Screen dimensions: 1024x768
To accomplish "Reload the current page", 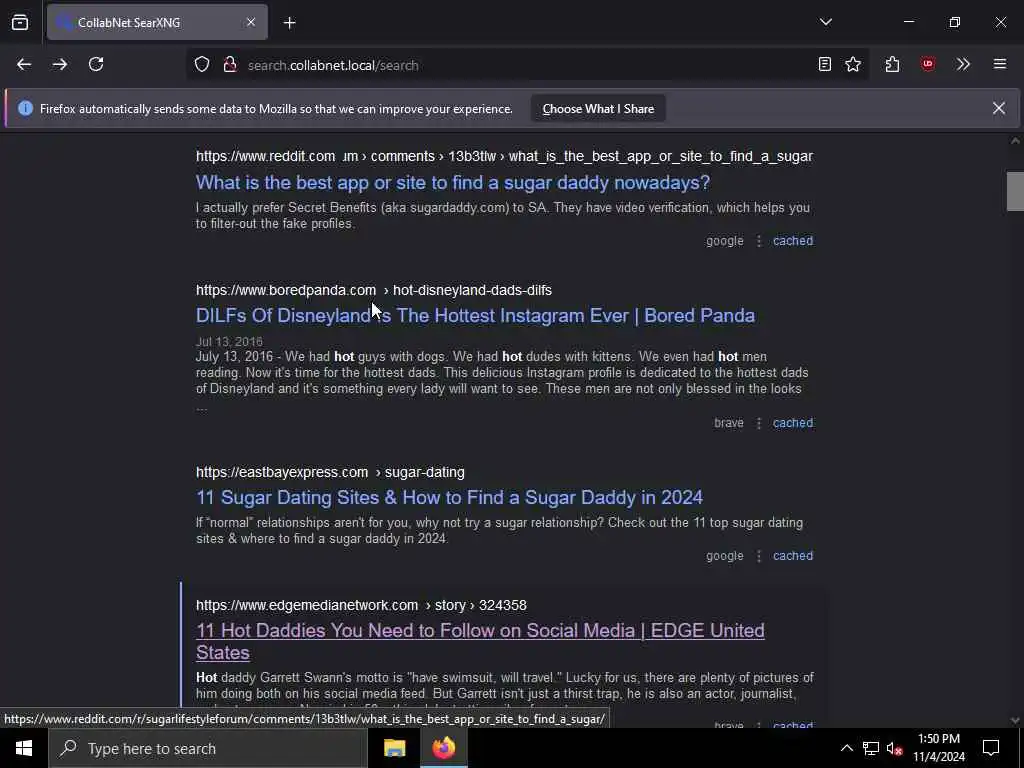I will [x=96, y=65].
